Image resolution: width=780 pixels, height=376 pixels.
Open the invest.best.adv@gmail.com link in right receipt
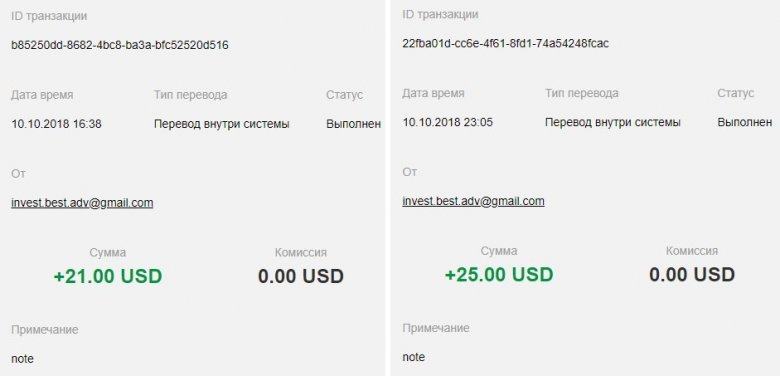[473, 201]
